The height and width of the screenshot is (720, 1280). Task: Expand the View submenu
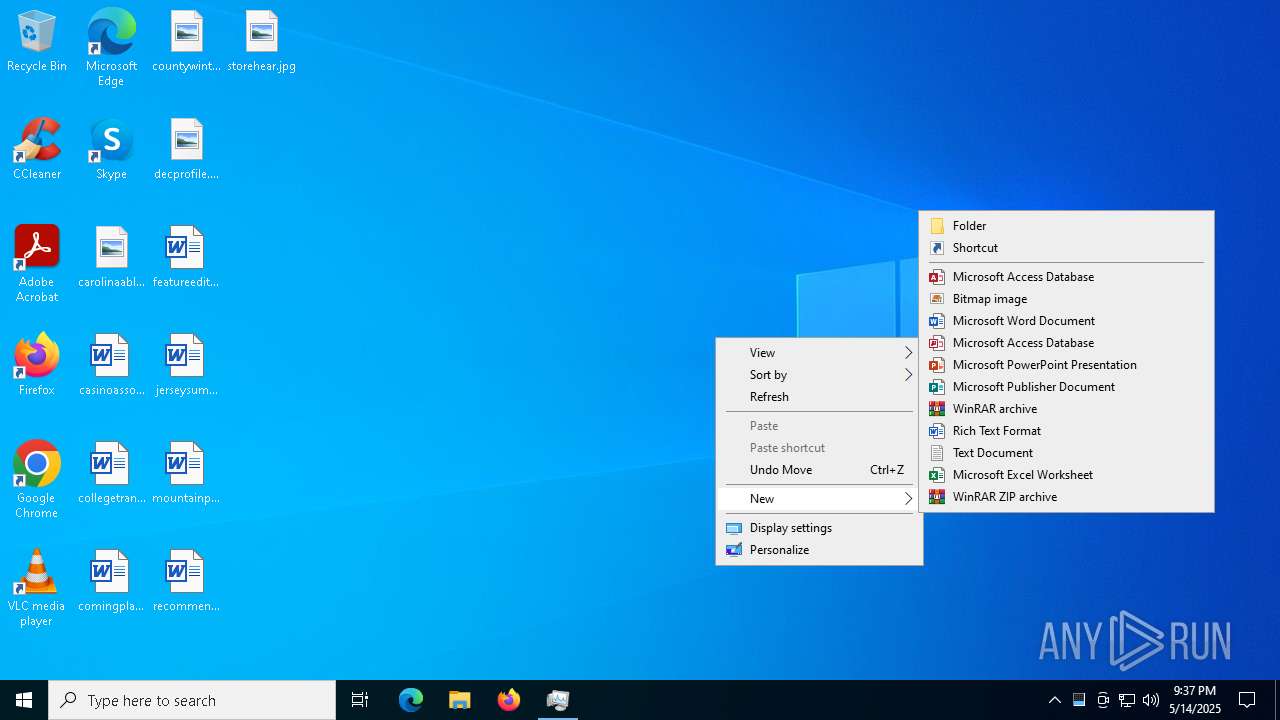(819, 352)
